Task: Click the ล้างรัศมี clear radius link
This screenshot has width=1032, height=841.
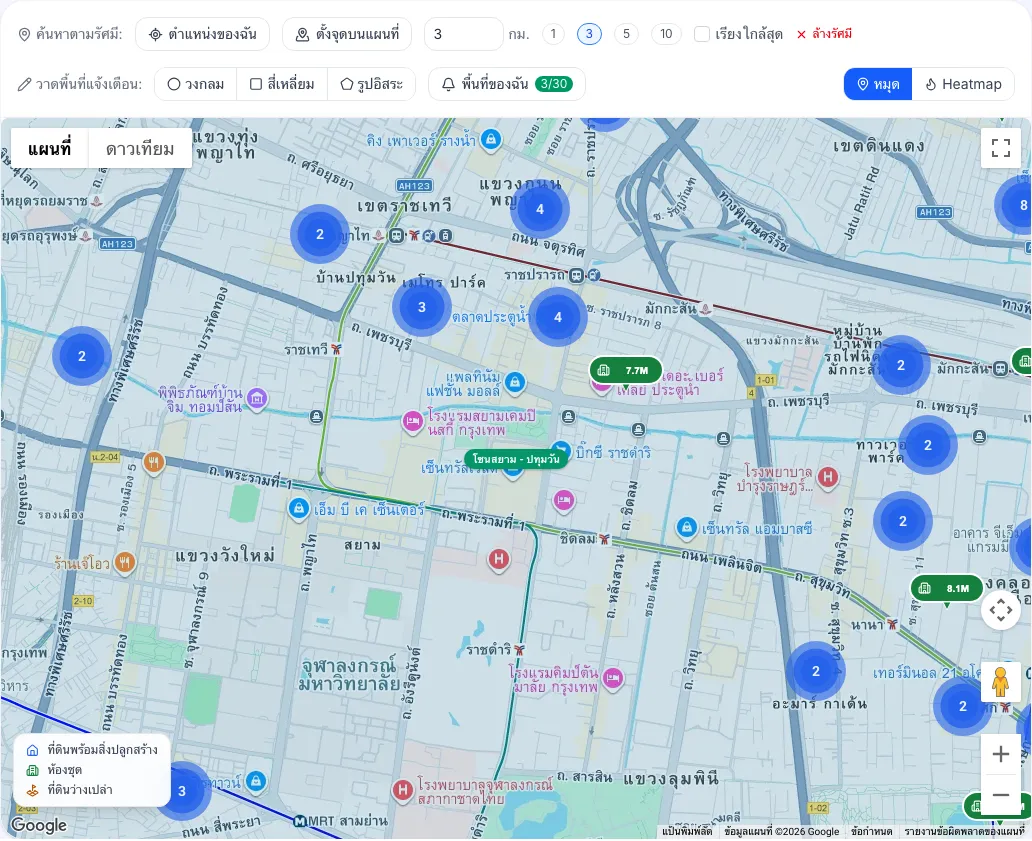Action: click(x=824, y=34)
